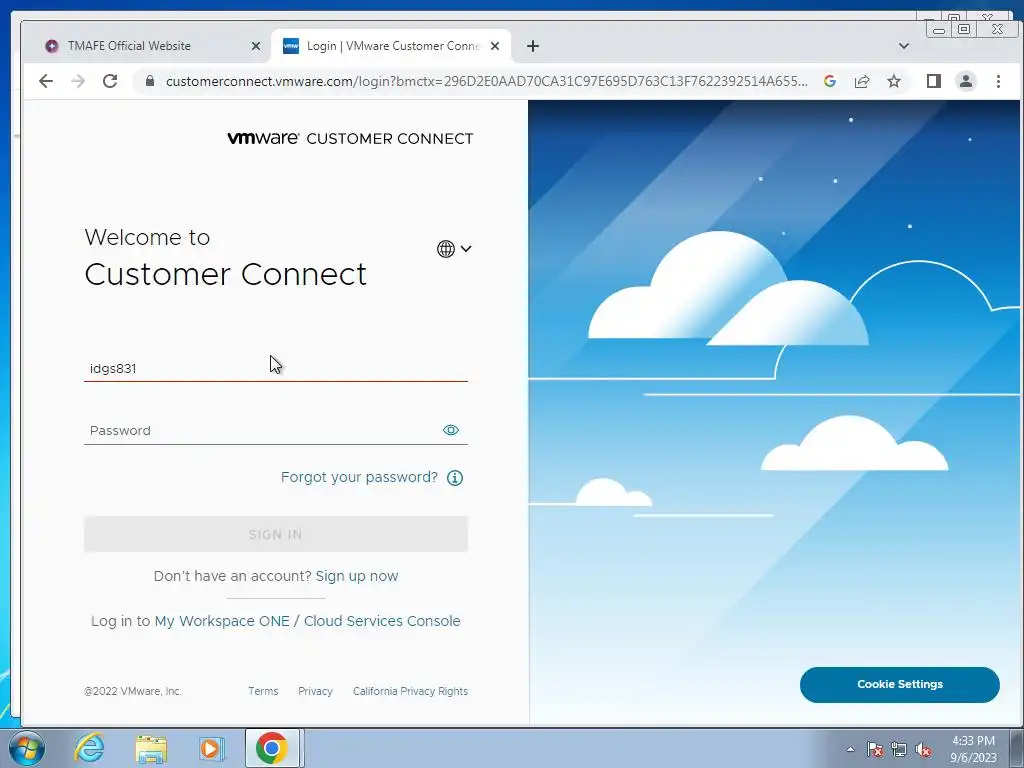Screen dimensions: 1024x768
Task: Click the disabled SIGN IN button
Action: point(276,534)
